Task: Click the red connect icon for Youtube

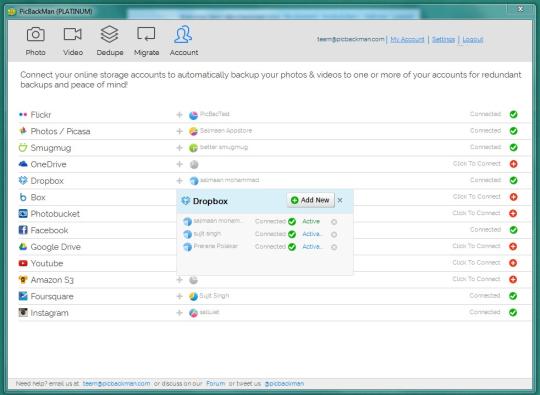Action: pos(513,263)
